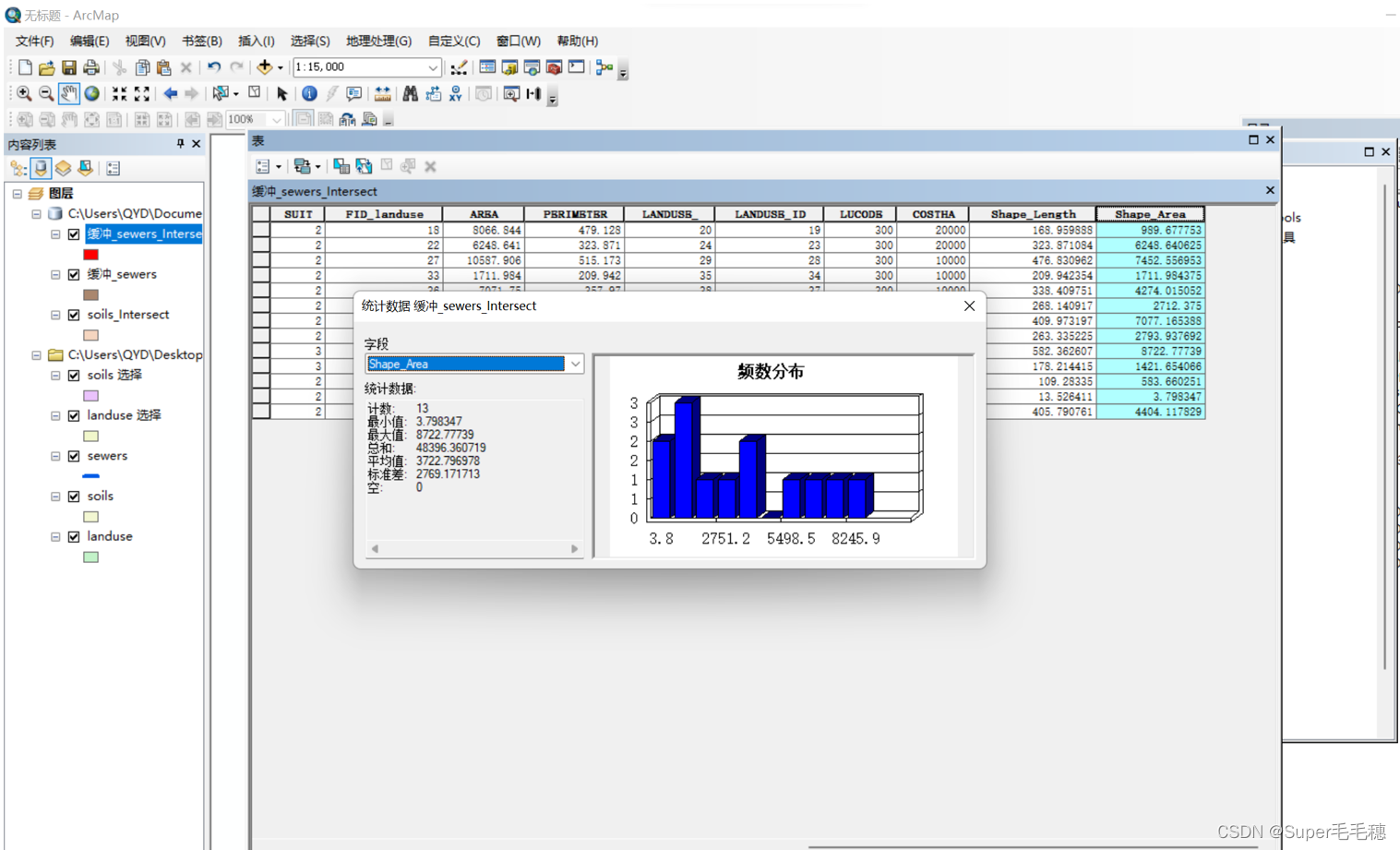Select the Identify info tool
1400x850 pixels.
(x=309, y=93)
